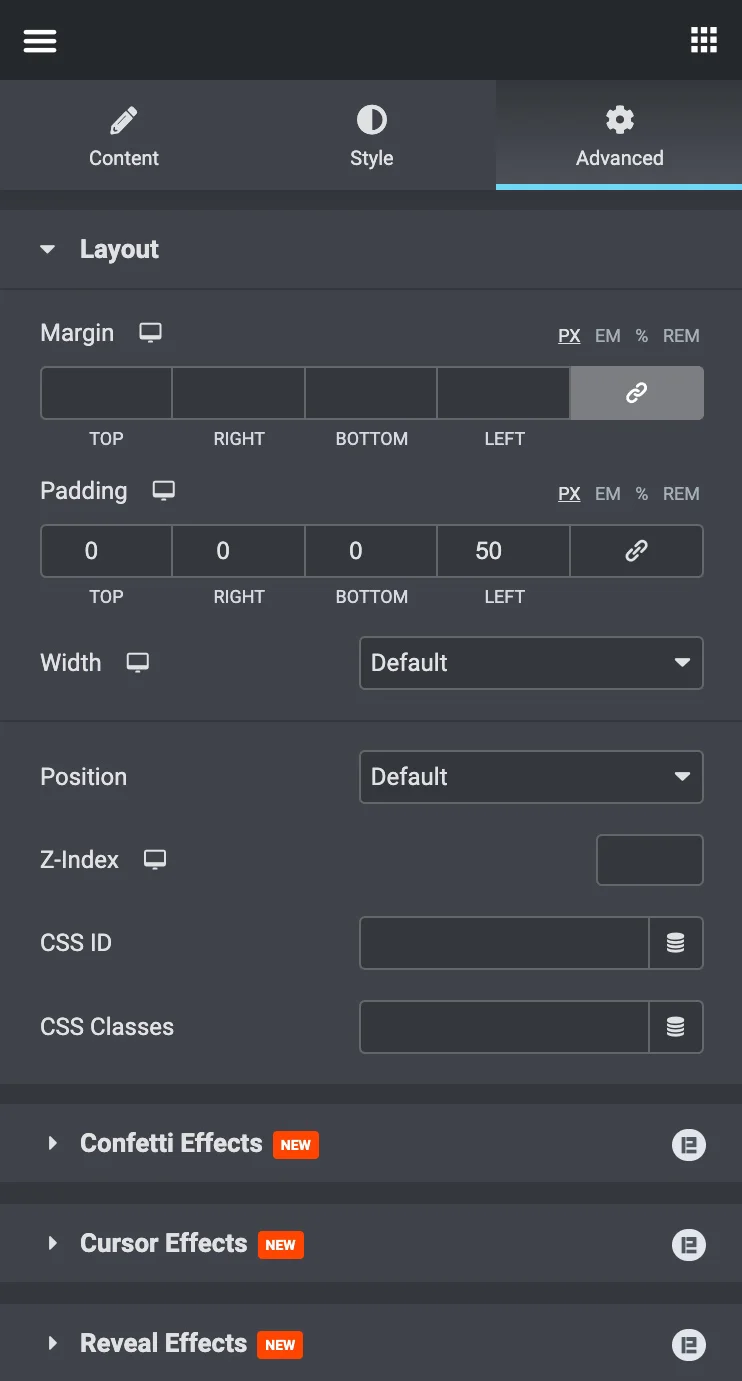Screen dimensions: 742x1381
Task: Select EM unit for Margin
Action: (608, 336)
